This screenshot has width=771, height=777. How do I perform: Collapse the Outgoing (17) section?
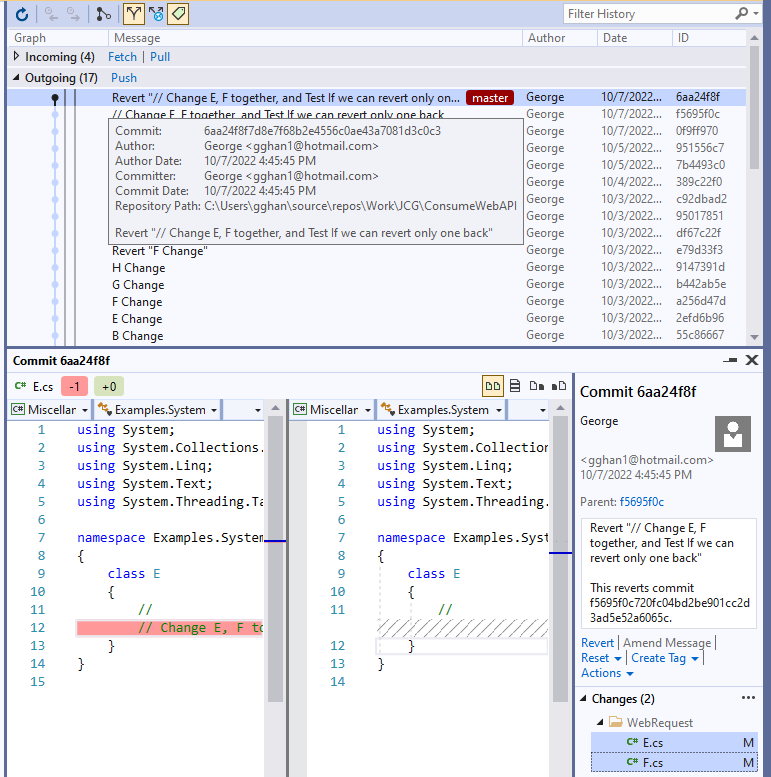point(17,78)
